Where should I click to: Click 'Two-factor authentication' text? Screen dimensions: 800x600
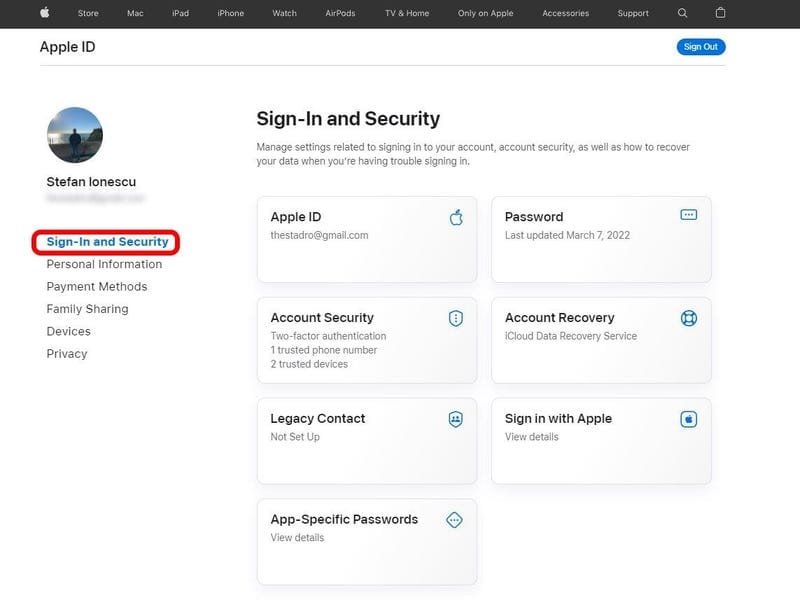pyautogui.click(x=328, y=336)
